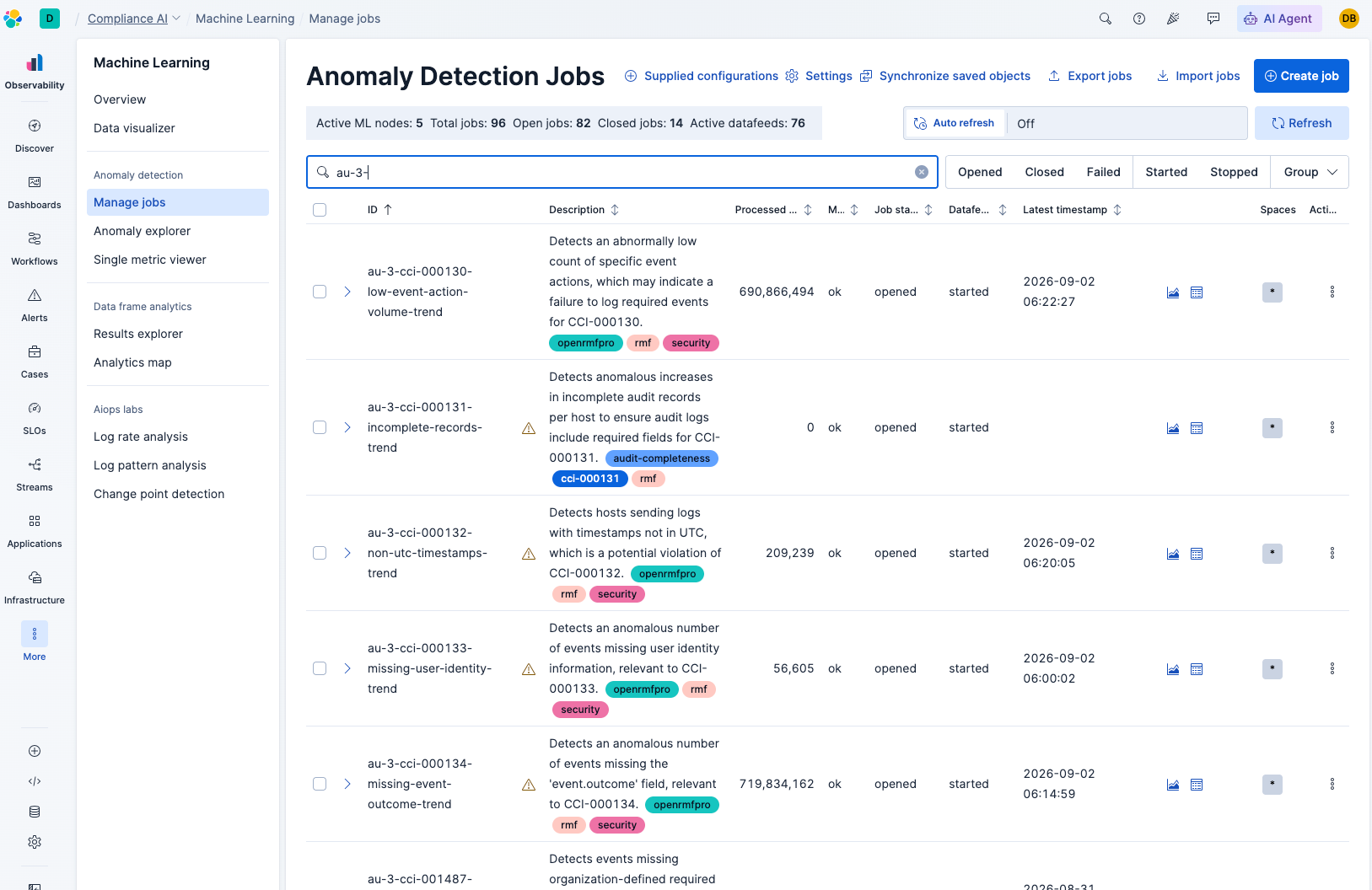Filter jobs by Started datafeed
This screenshot has width=1372, height=890.
pyautogui.click(x=1166, y=172)
